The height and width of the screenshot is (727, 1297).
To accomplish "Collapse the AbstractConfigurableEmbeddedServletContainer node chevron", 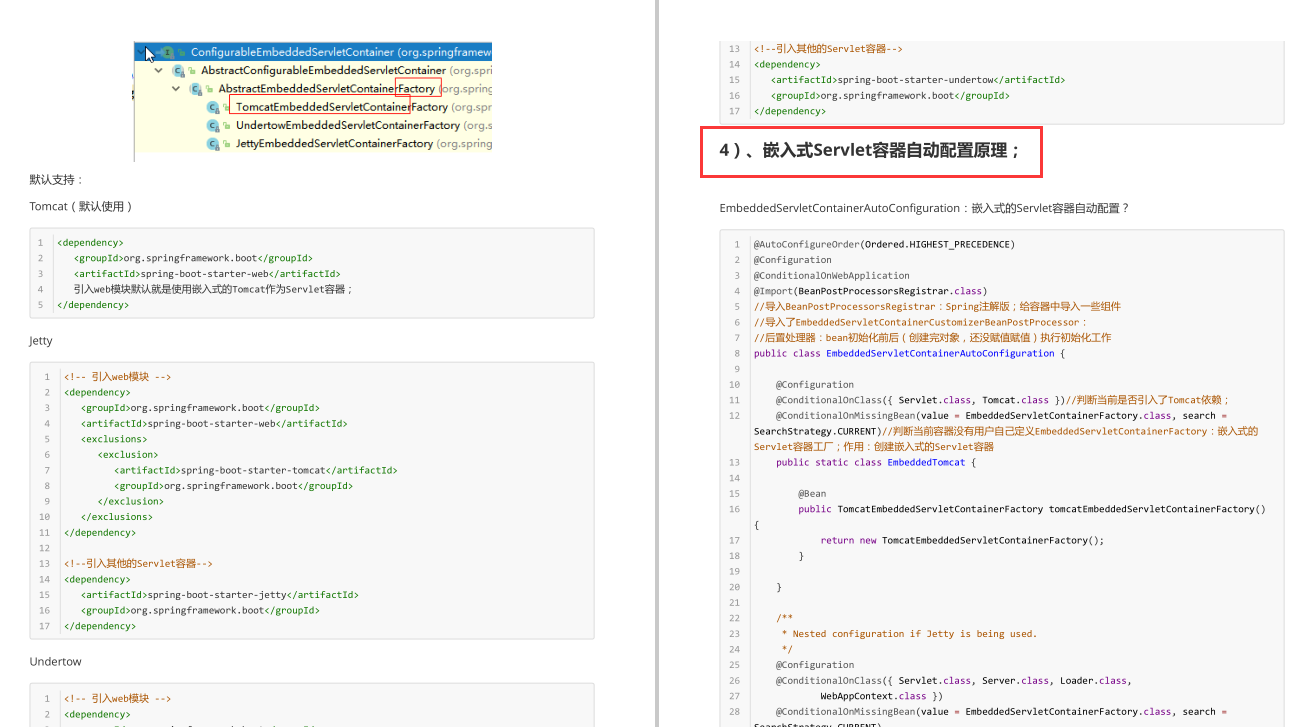I will tap(159, 70).
